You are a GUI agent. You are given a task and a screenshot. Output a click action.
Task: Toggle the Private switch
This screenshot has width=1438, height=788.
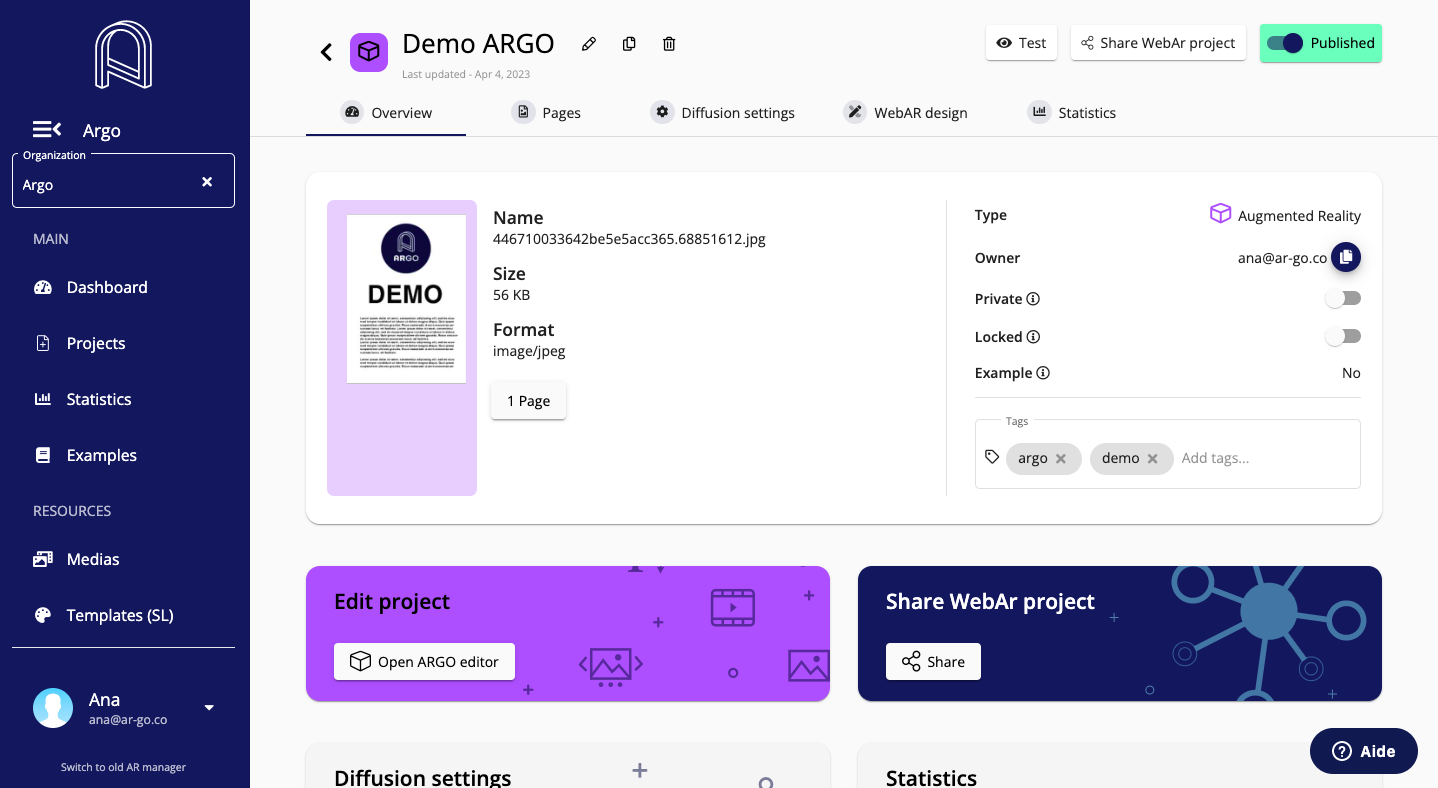[x=1343, y=298]
